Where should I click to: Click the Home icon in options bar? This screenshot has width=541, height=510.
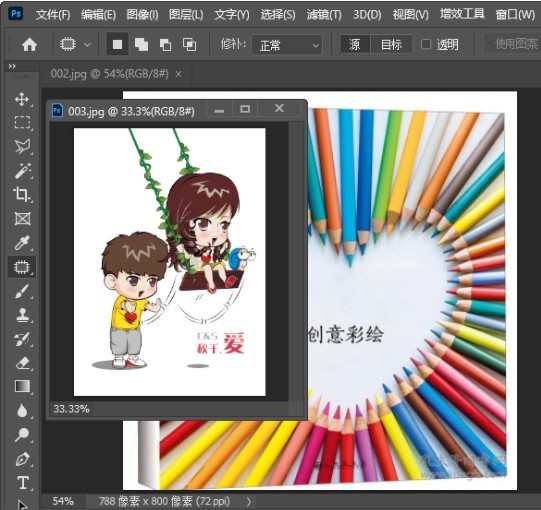pyautogui.click(x=29, y=45)
